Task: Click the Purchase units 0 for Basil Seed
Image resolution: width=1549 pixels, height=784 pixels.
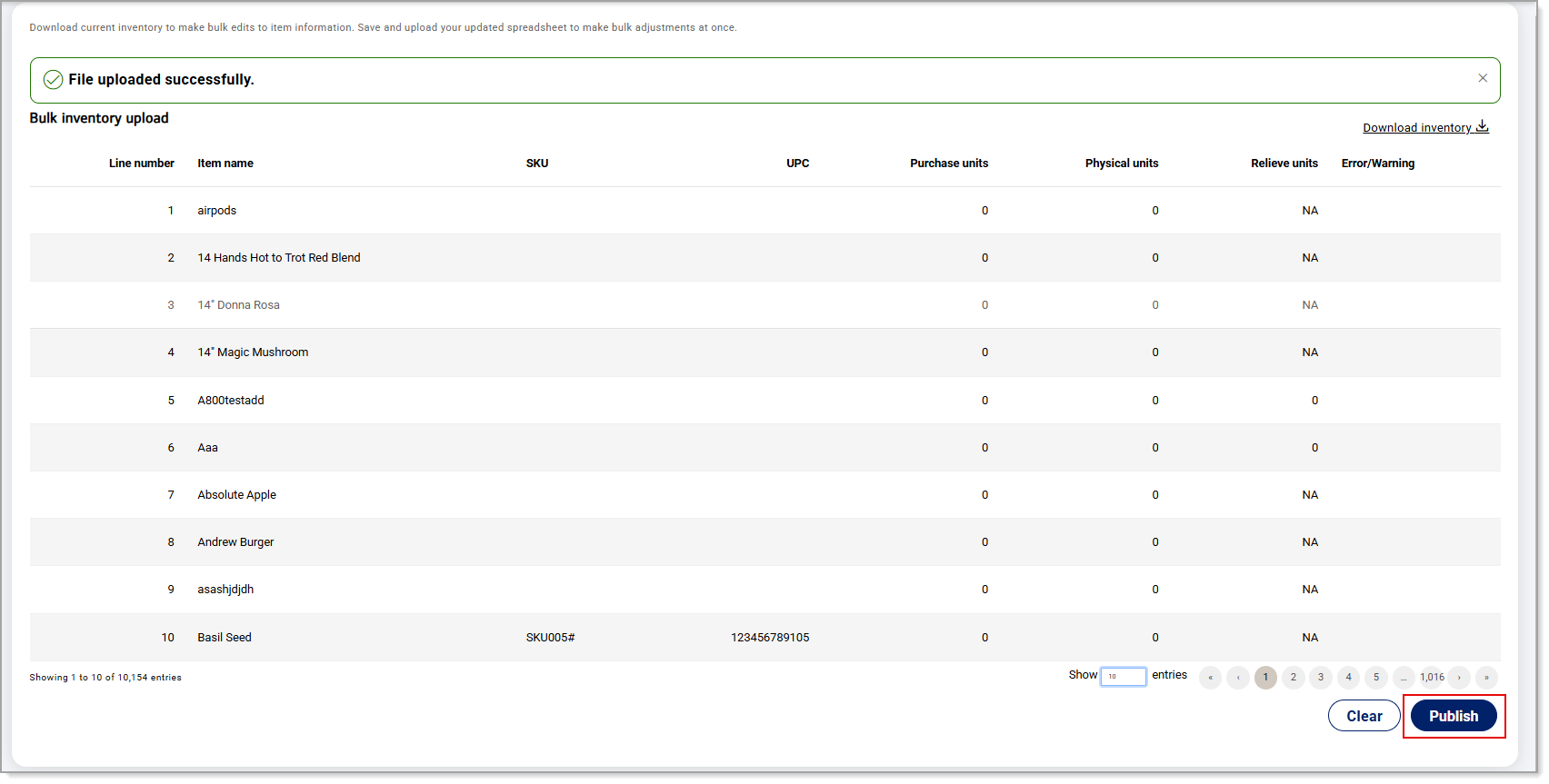Action: (984, 638)
